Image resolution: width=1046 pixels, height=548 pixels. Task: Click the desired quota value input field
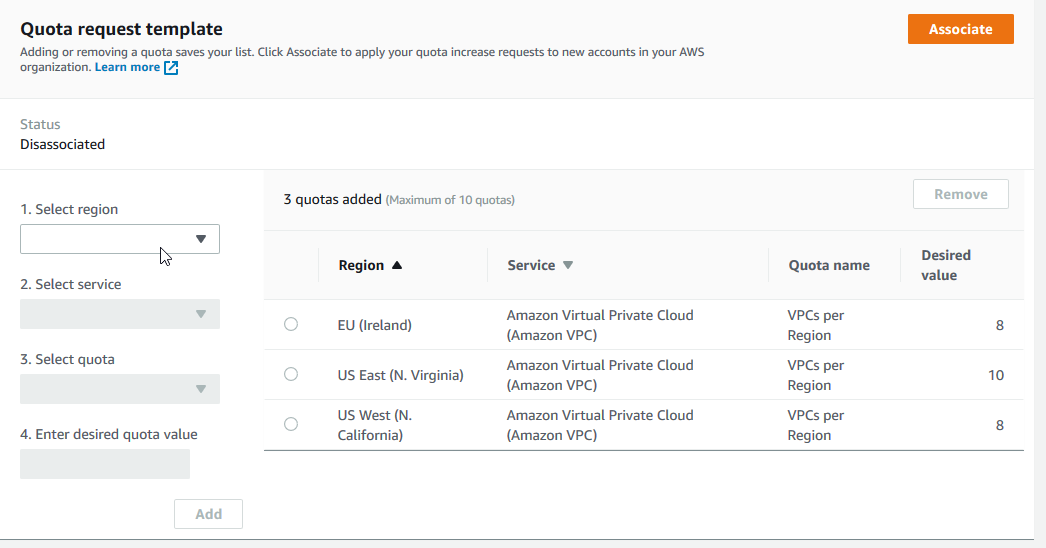105,464
